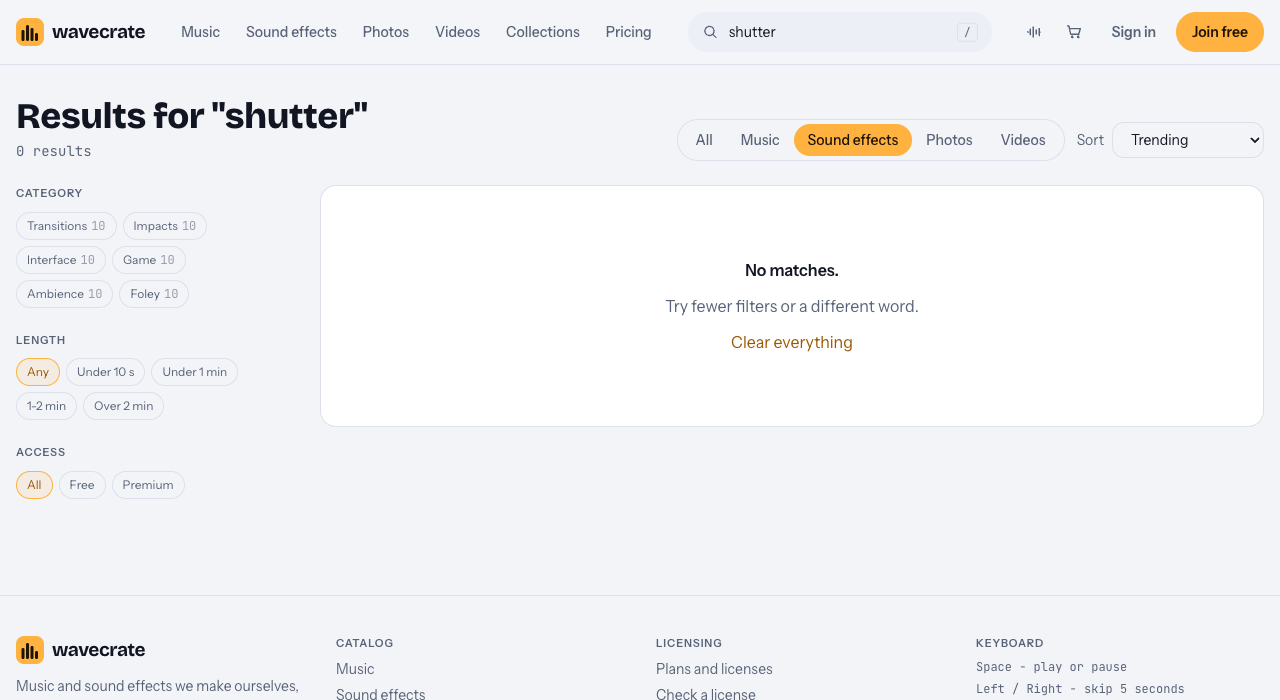This screenshot has width=1280, height=700.
Task: Toggle the Foley category filter
Action: (x=154, y=294)
